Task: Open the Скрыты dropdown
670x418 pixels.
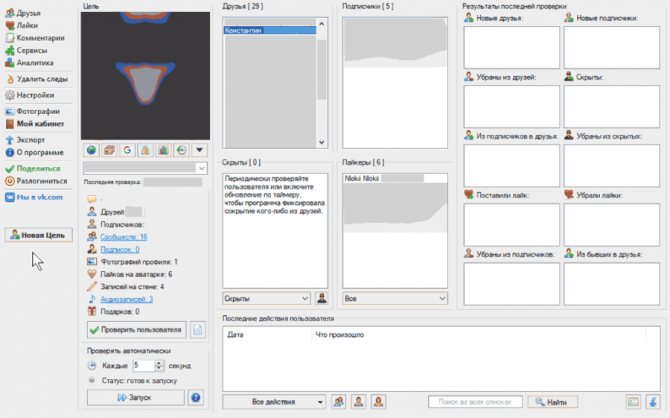Action: (x=266, y=298)
